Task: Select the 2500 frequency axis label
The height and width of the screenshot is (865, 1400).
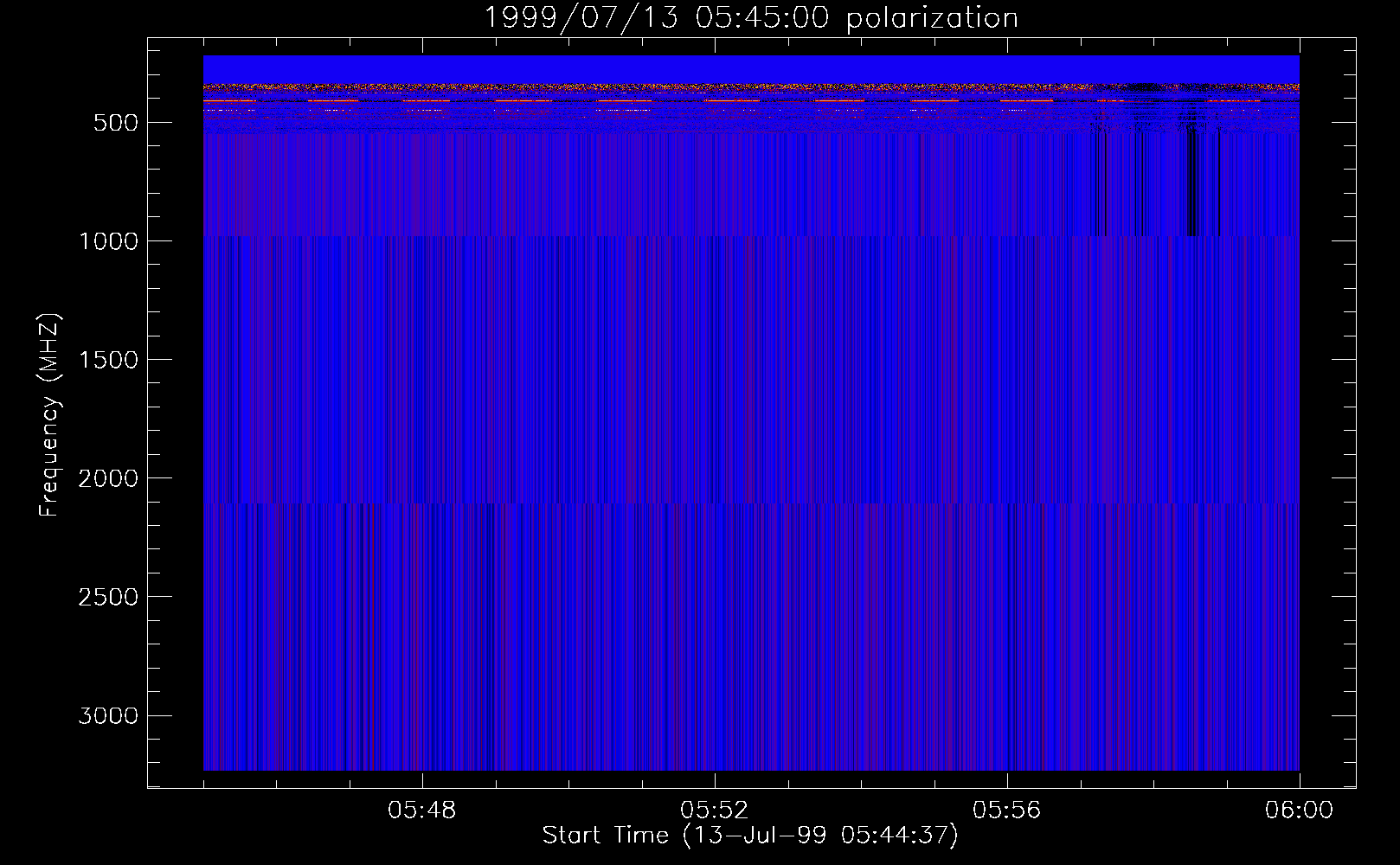Action: coord(108,597)
